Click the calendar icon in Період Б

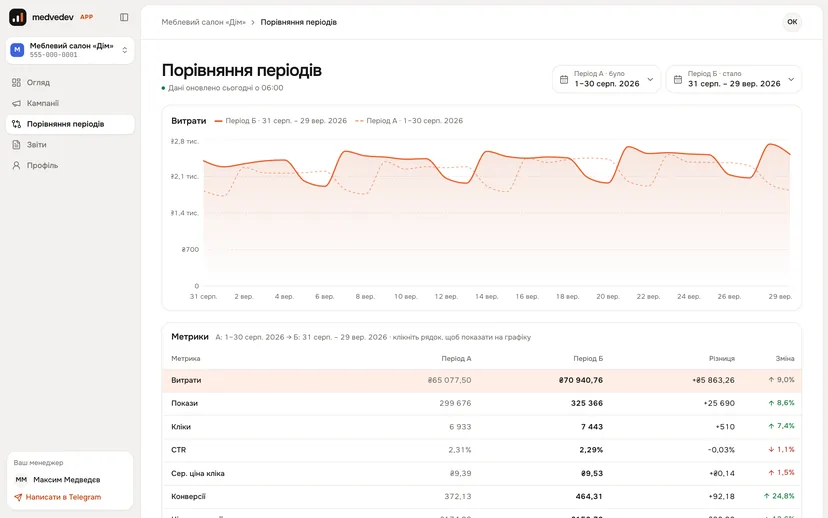[x=678, y=79]
